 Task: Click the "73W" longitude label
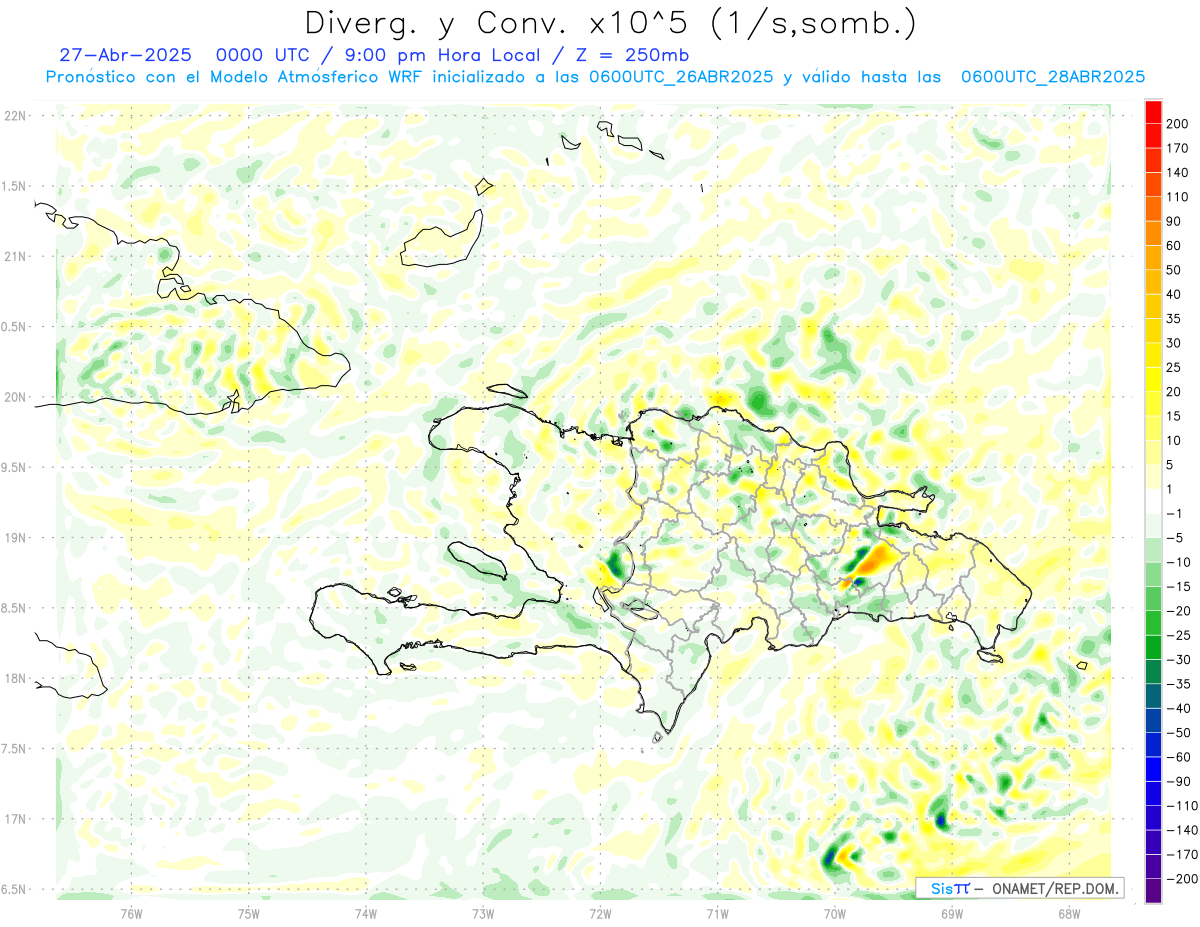(483, 913)
